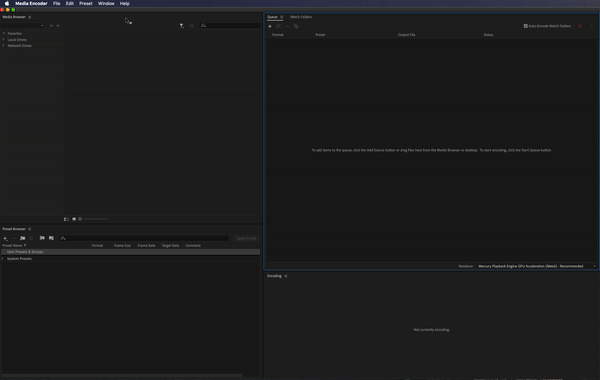This screenshot has width=600, height=380.
Task: Open the Media Encoder app menu
Action: click(x=31, y=3)
